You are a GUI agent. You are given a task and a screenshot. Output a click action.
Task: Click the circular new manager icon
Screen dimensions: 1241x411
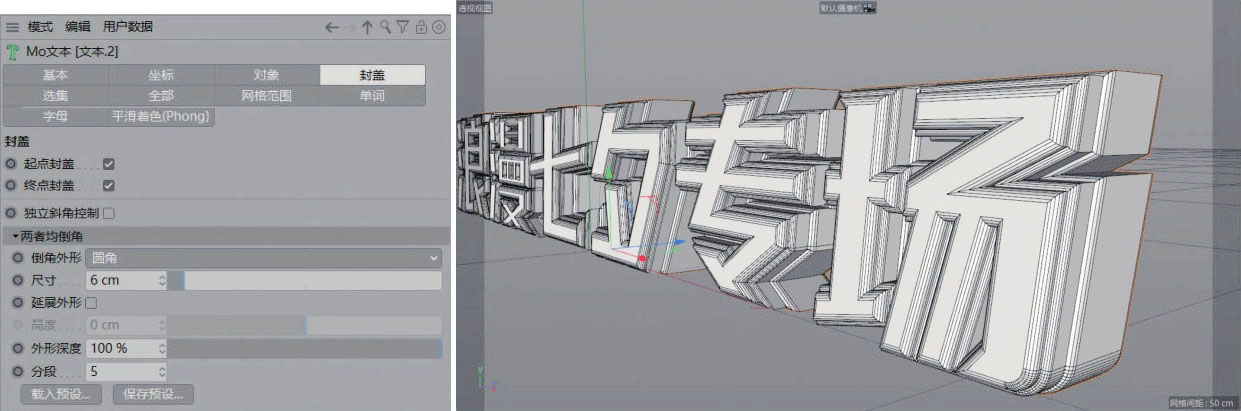438,27
